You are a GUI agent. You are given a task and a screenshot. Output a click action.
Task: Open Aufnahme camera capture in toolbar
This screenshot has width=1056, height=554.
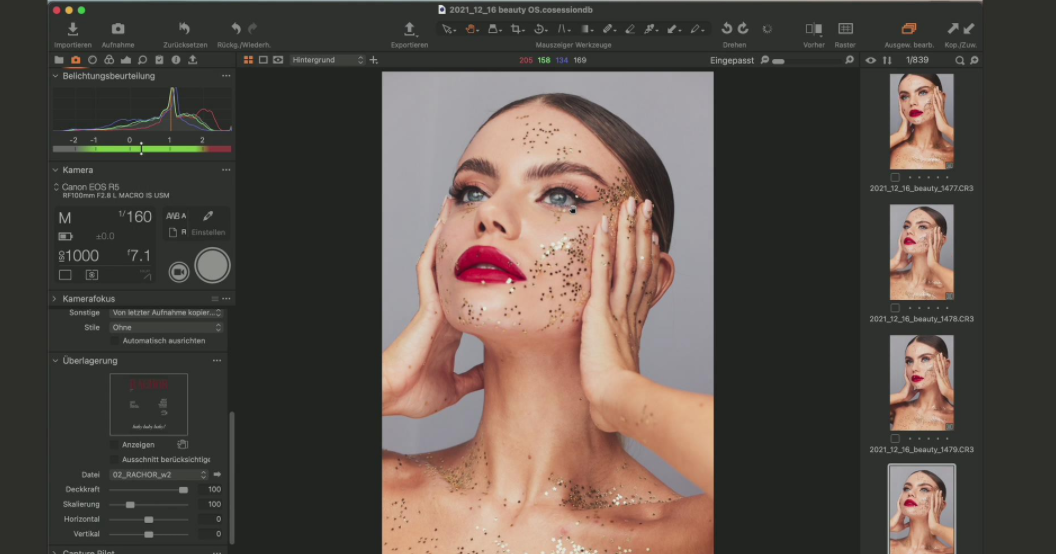click(118, 29)
